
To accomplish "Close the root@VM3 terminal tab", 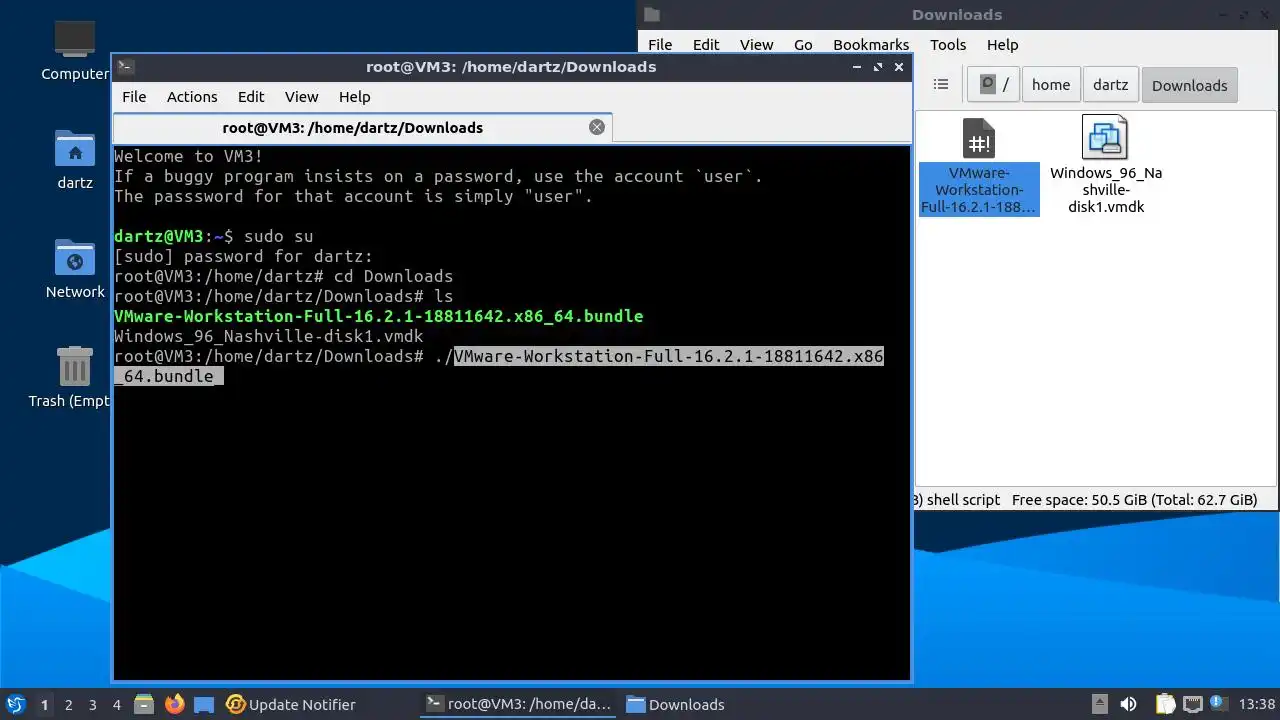I will [x=597, y=127].
